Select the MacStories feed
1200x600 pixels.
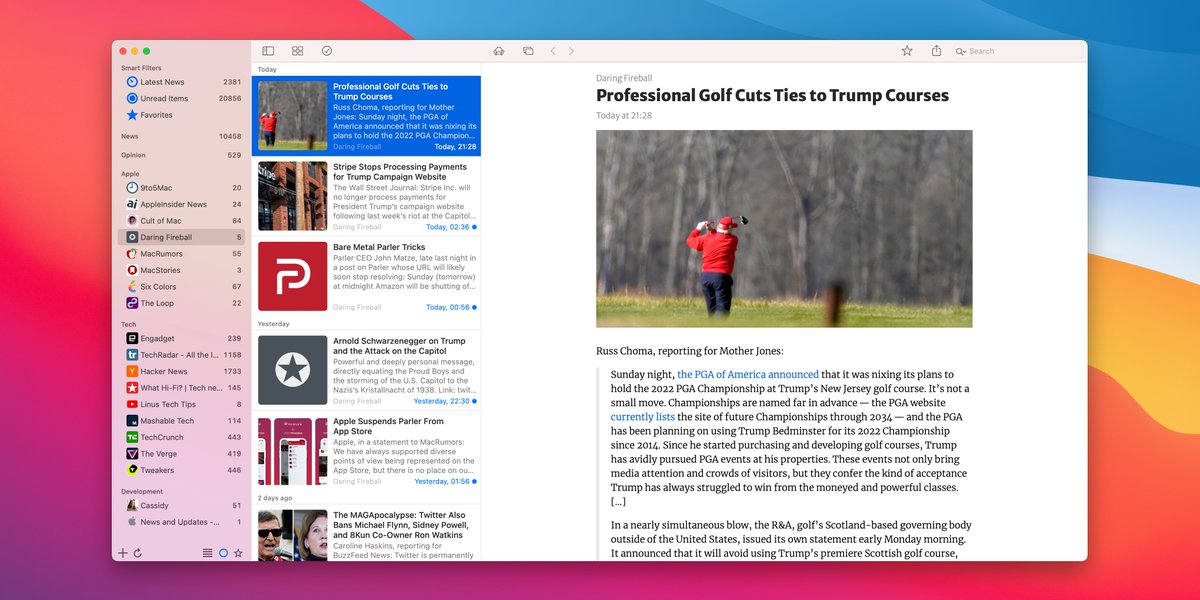pos(183,270)
